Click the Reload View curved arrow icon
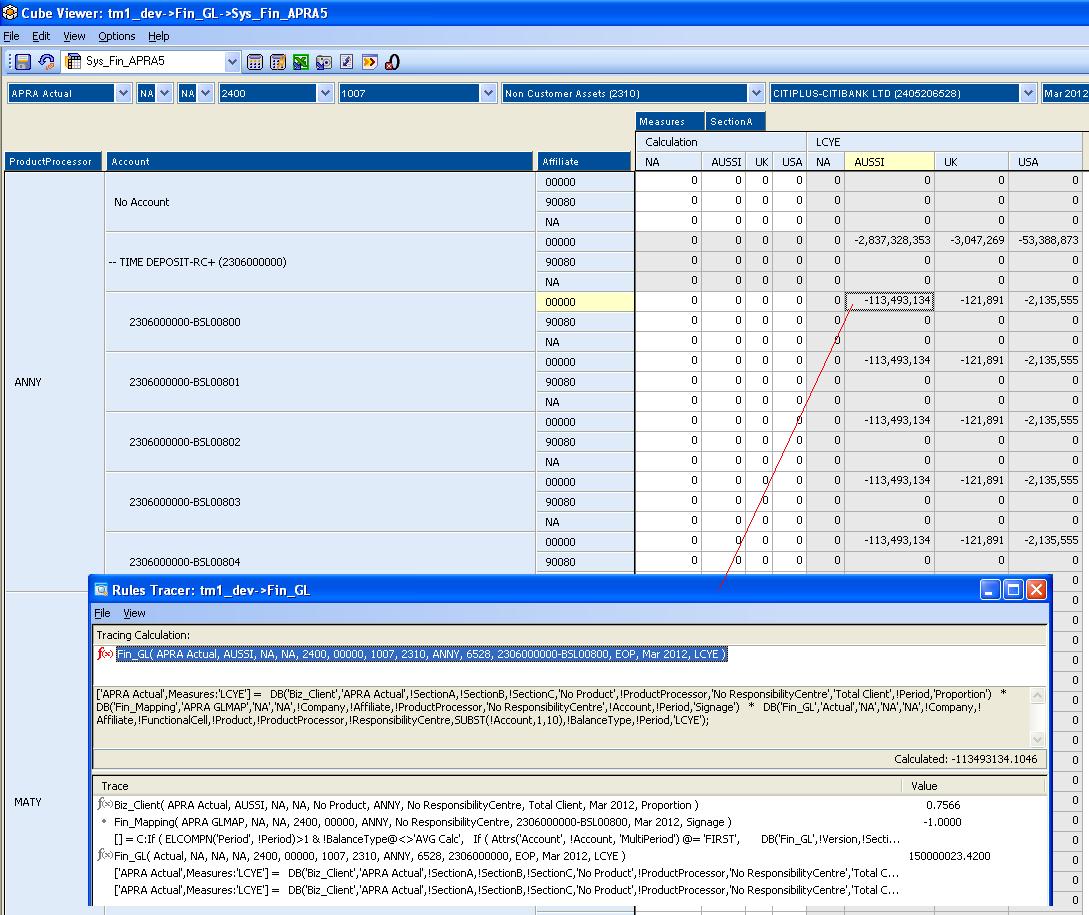The height and width of the screenshot is (915, 1089). click(47, 62)
